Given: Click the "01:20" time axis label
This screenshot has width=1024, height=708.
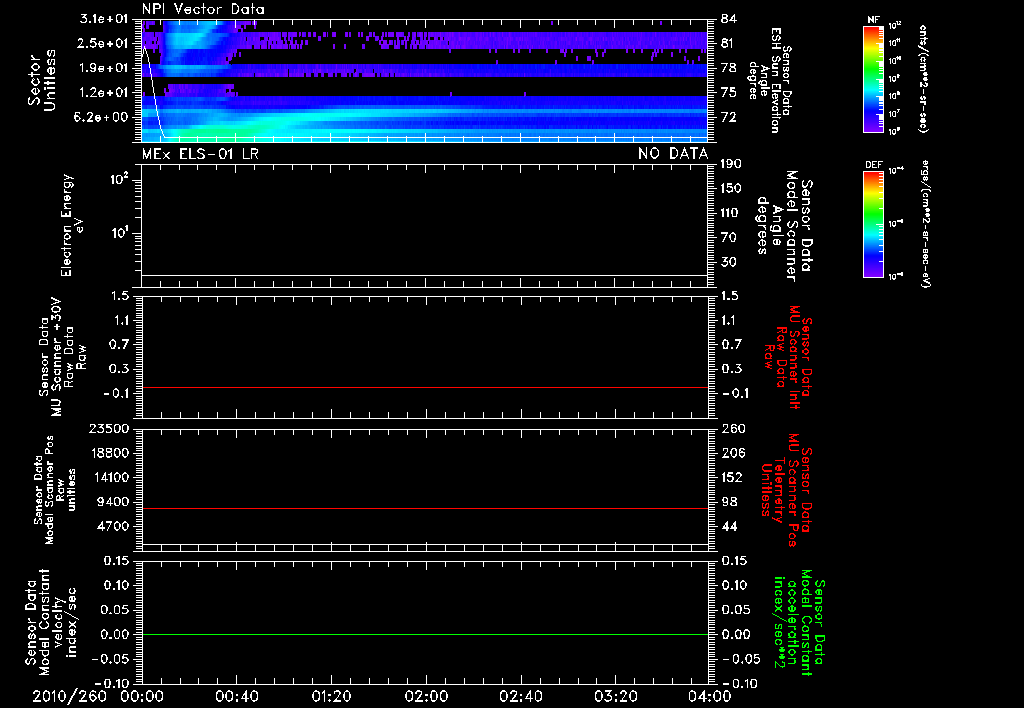Looking at the screenshot, I should click(x=331, y=696).
